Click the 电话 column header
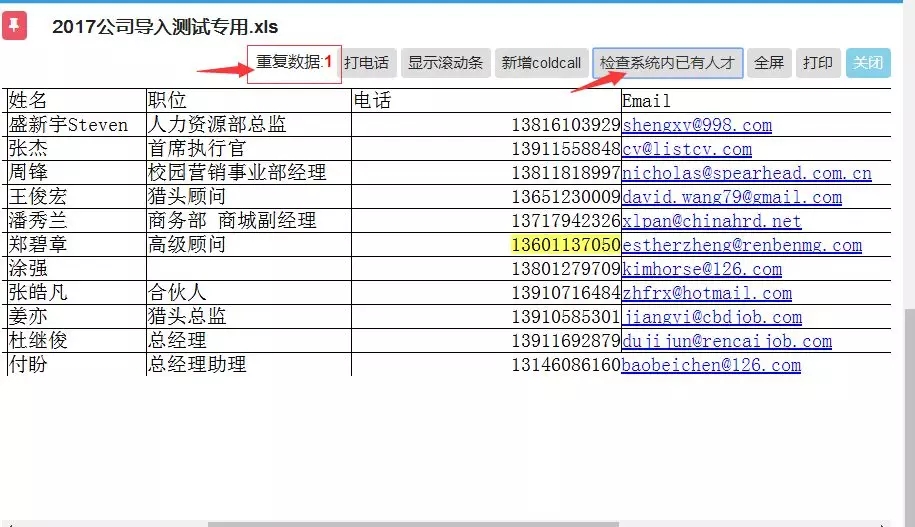Image resolution: width=915 pixels, height=527 pixels. coord(487,101)
